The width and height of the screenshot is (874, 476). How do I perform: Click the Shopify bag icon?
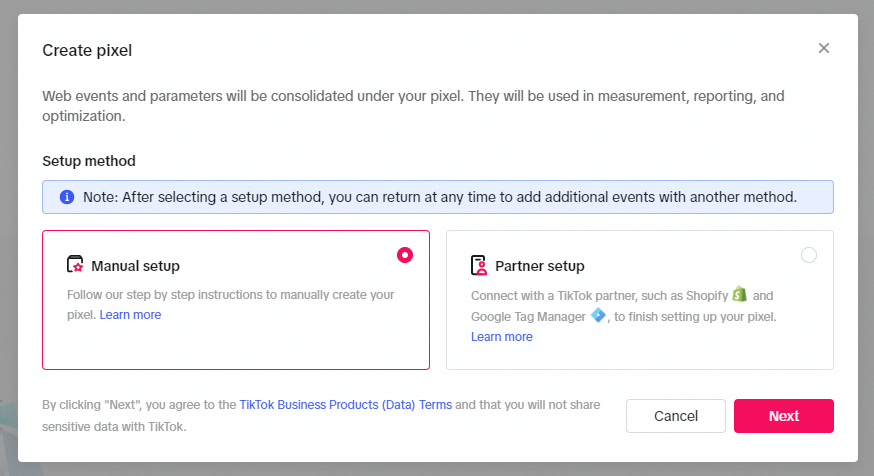[740, 294]
